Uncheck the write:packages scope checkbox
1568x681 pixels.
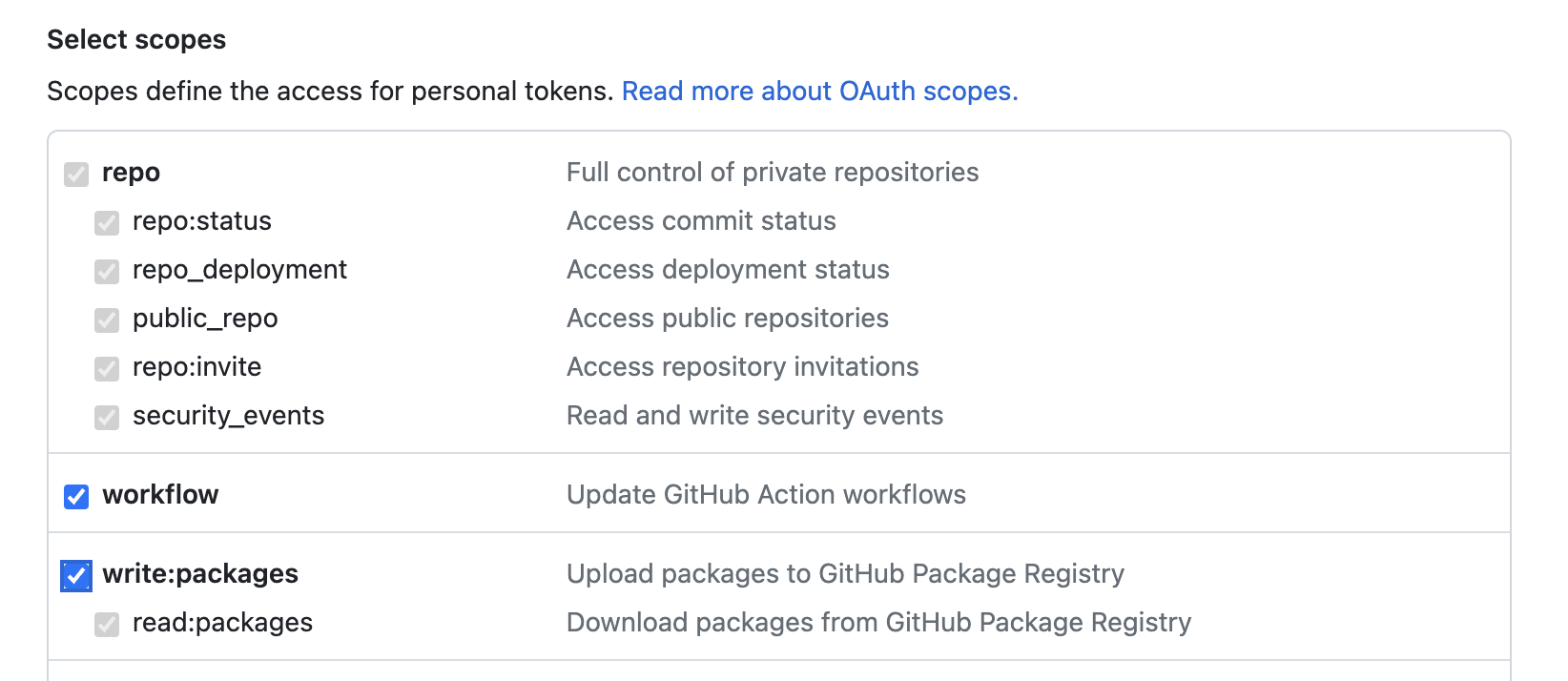coord(76,576)
